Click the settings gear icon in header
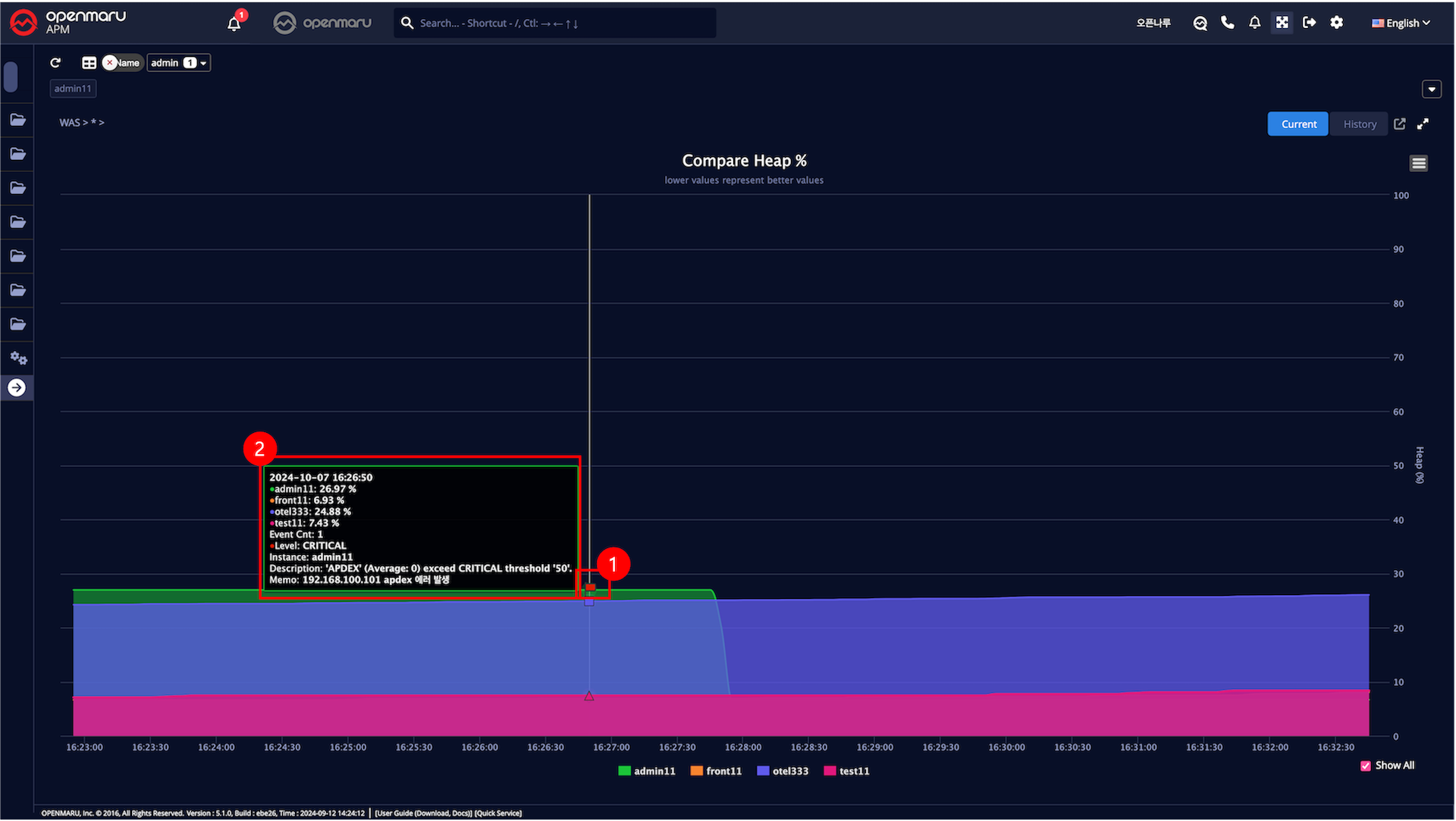Image resolution: width=1456 pixels, height=821 pixels. point(1336,23)
